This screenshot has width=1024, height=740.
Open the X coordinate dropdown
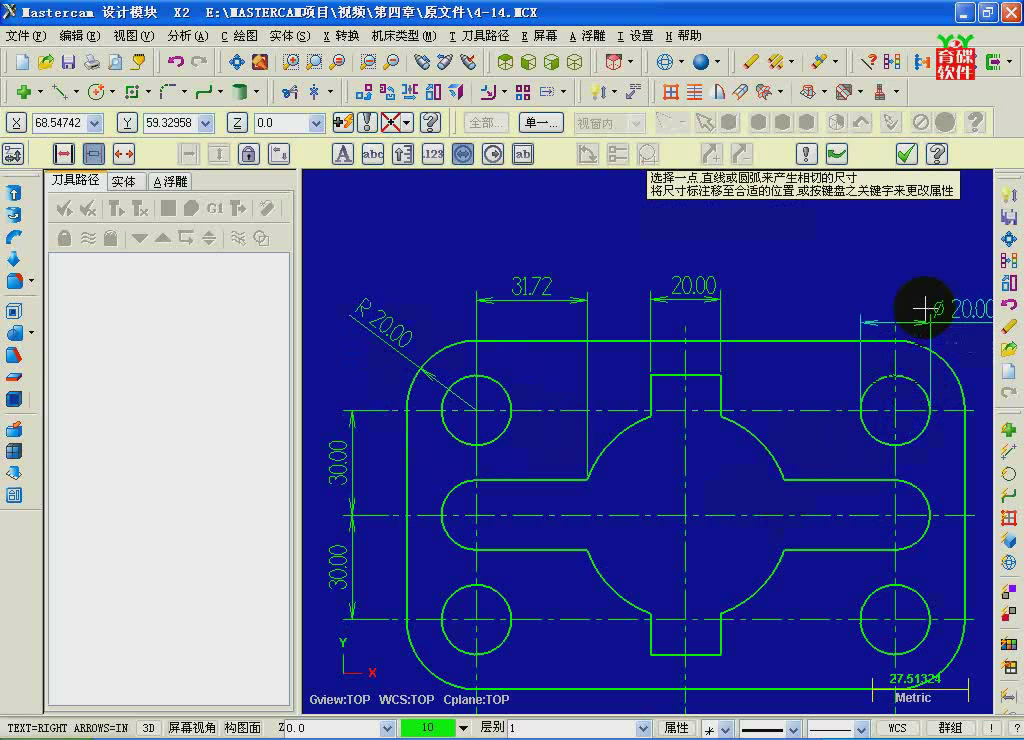tap(95, 123)
